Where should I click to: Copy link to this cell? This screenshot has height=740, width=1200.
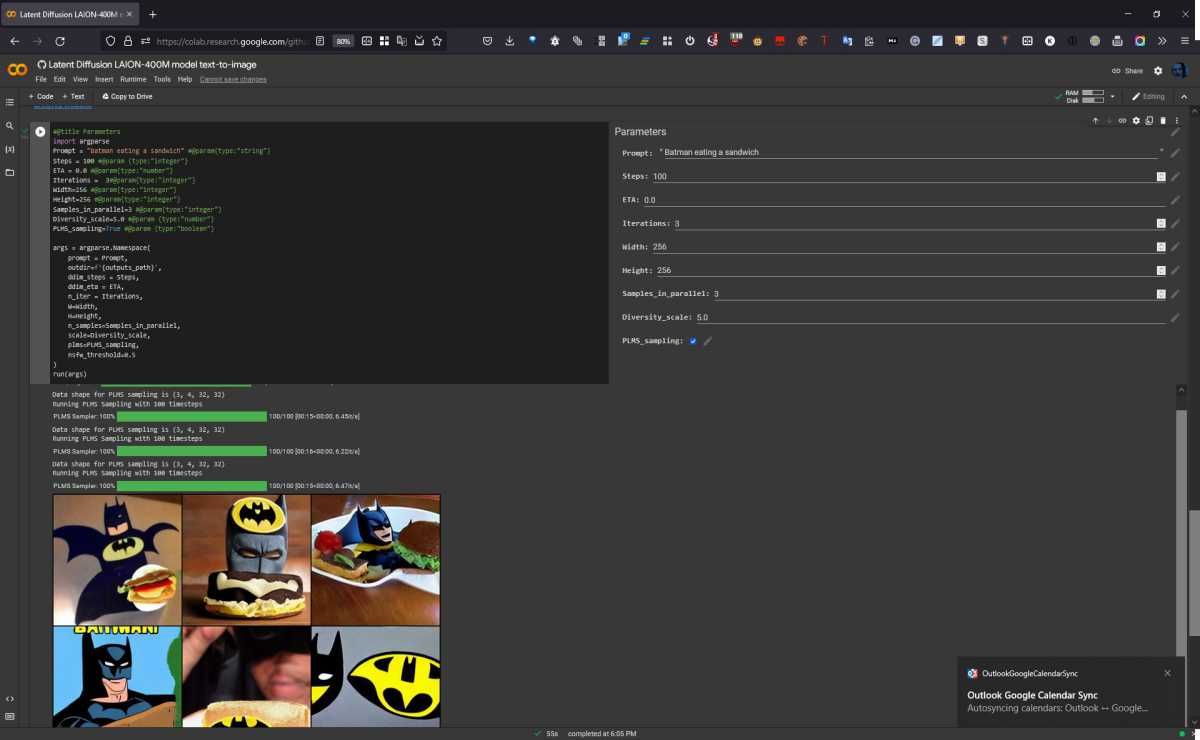(1122, 120)
